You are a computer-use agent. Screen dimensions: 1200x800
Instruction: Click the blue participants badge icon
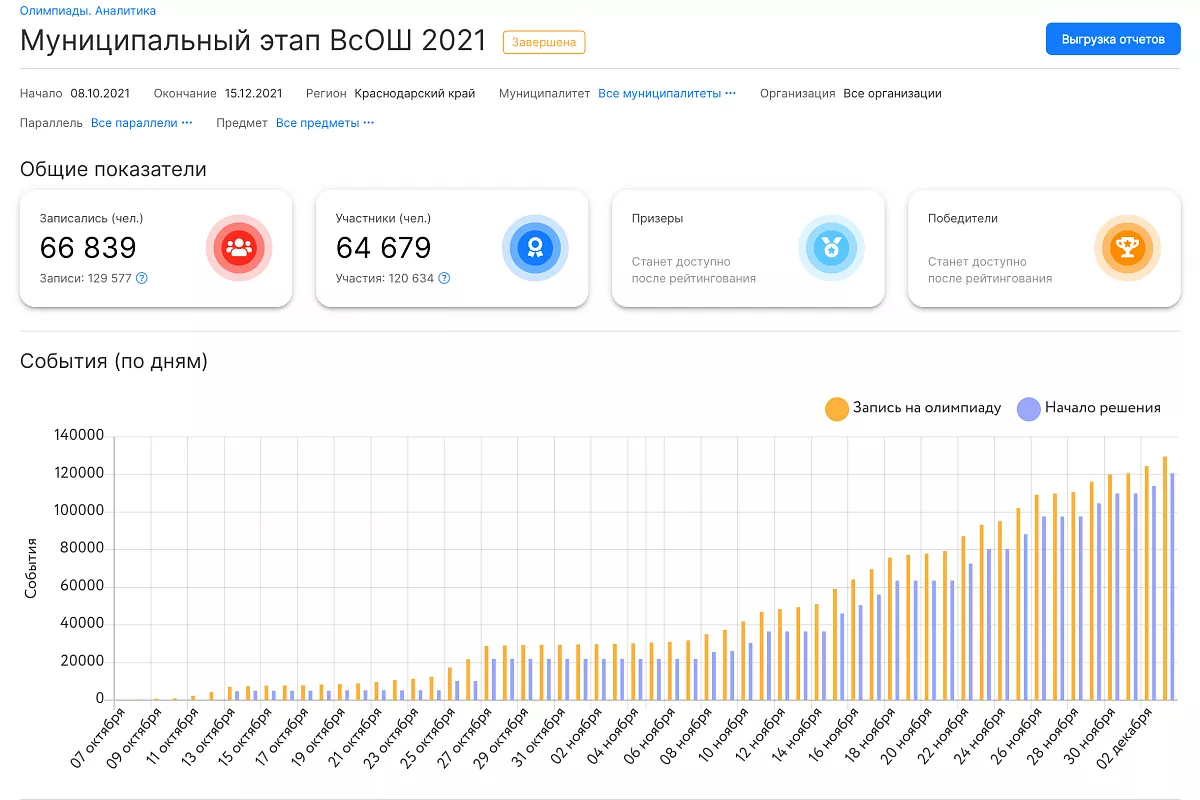(x=535, y=247)
